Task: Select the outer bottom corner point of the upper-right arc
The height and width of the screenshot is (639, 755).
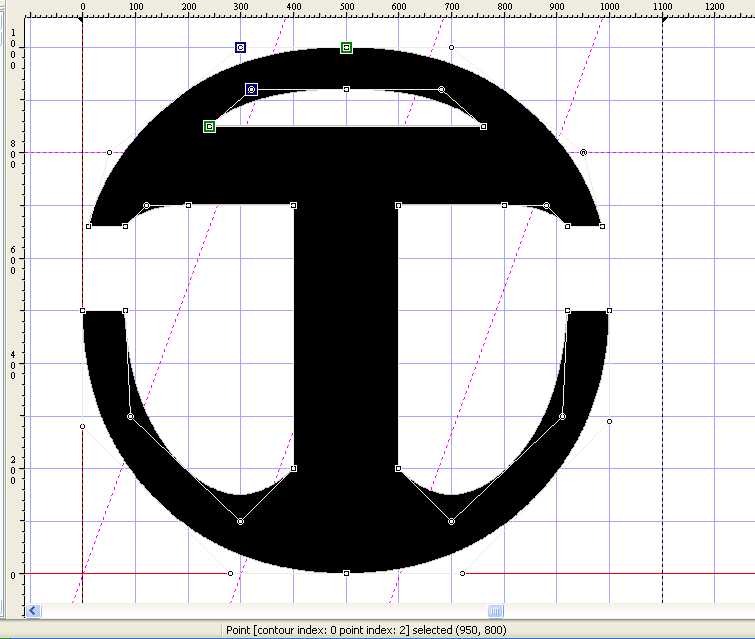Action: click(x=602, y=226)
